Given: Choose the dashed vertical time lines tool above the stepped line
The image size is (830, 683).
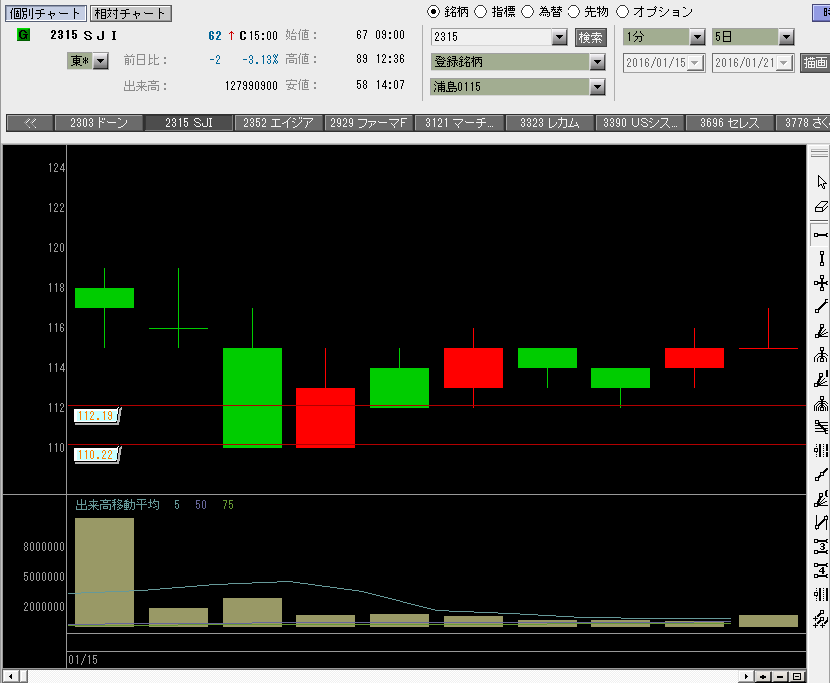Looking at the screenshot, I should pyautogui.click(x=821, y=451).
